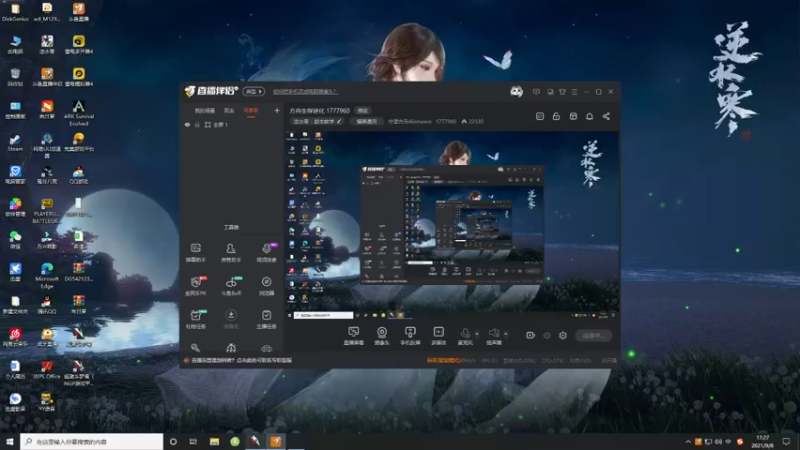Expand the microphone options arrow
Viewport: 800px width, 450px height.
tap(477, 334)
